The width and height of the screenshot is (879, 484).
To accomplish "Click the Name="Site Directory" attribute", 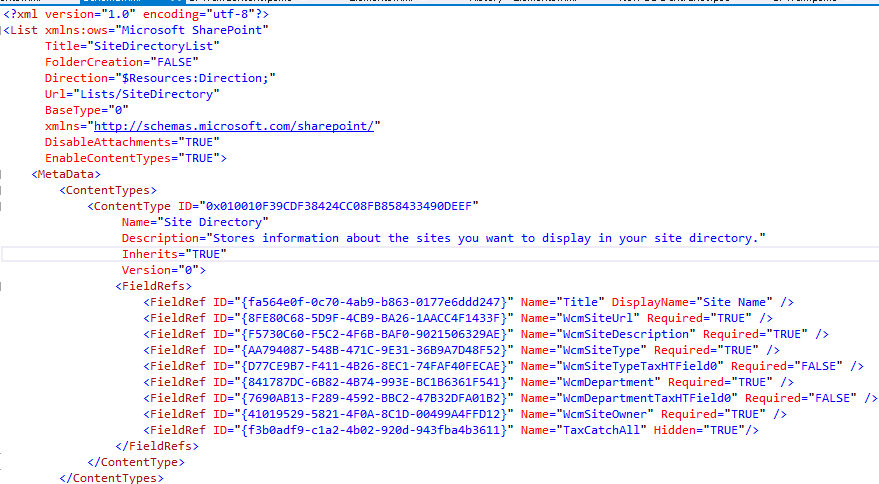I will coord(195,222).
